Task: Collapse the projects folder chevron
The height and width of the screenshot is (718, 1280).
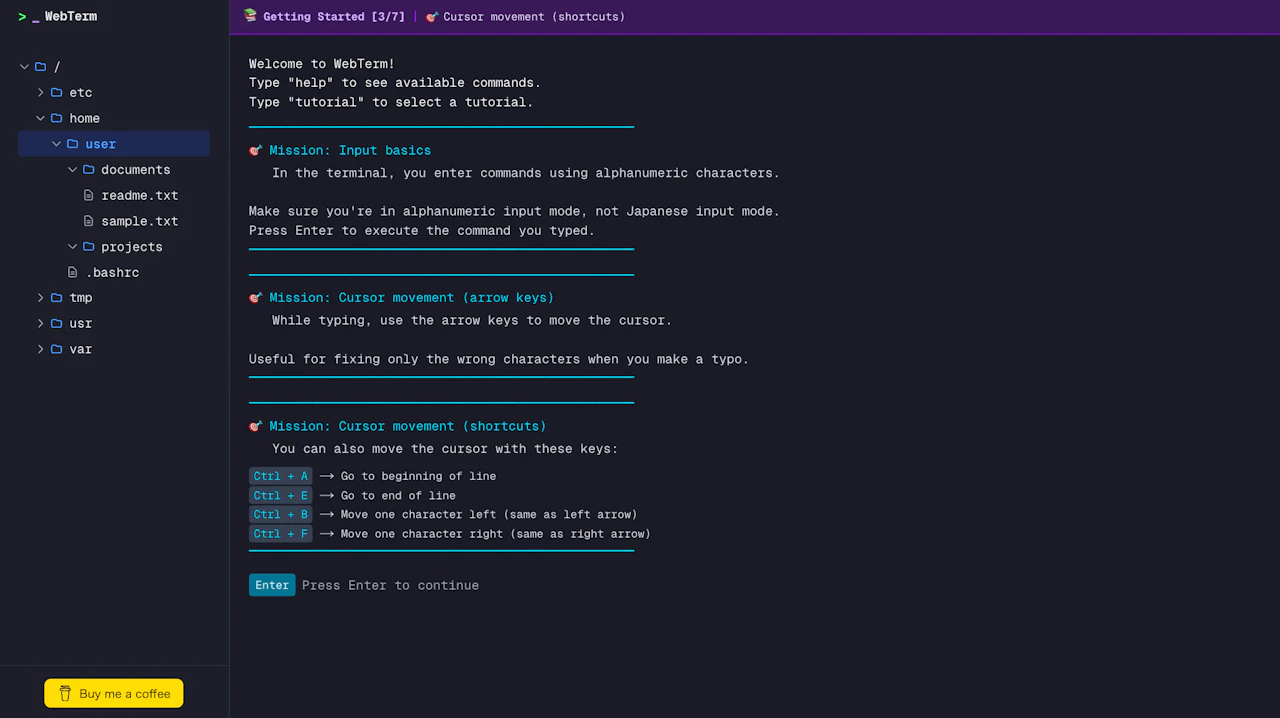Action: coord(72,247)
